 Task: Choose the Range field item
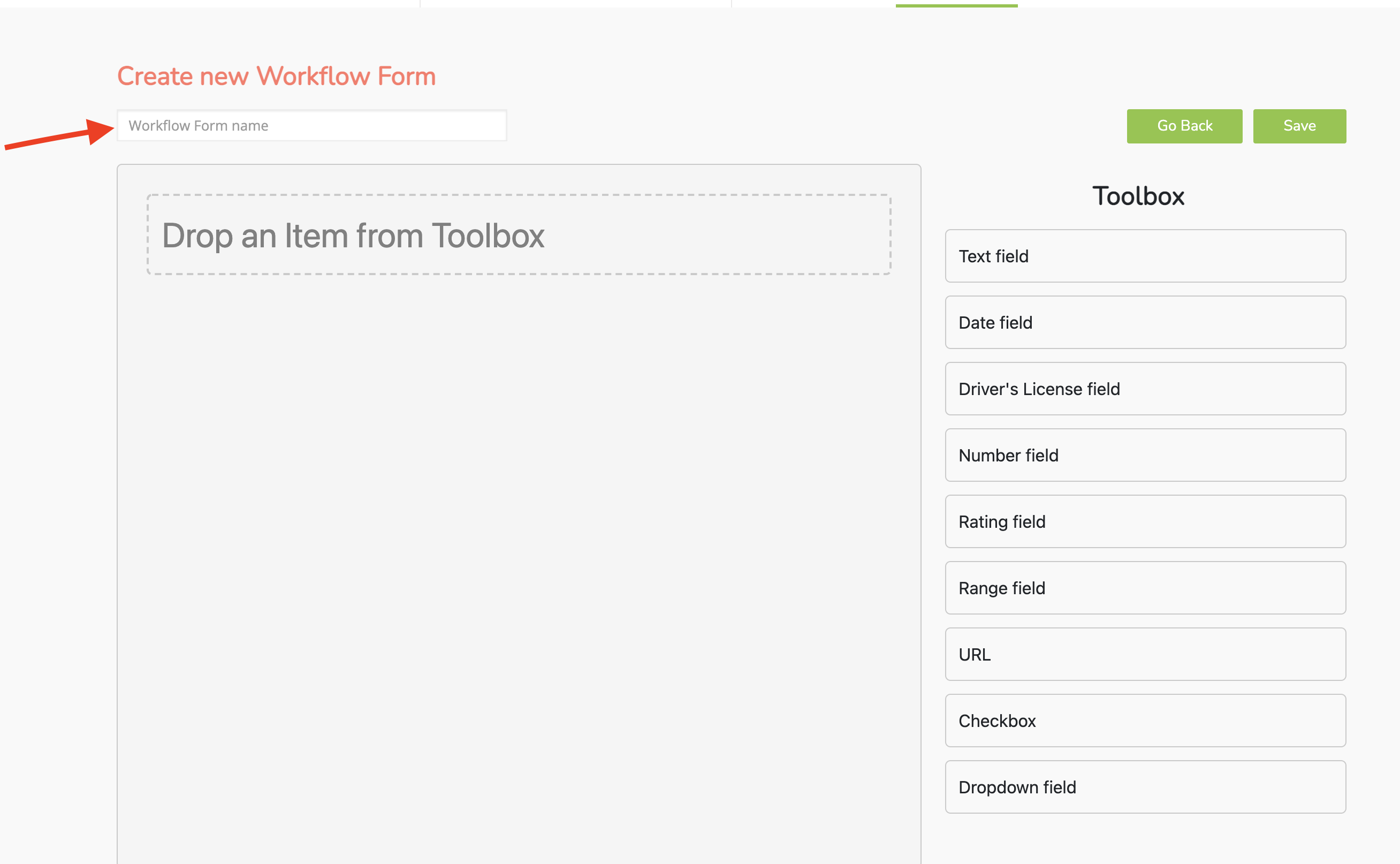[1145, 587]
